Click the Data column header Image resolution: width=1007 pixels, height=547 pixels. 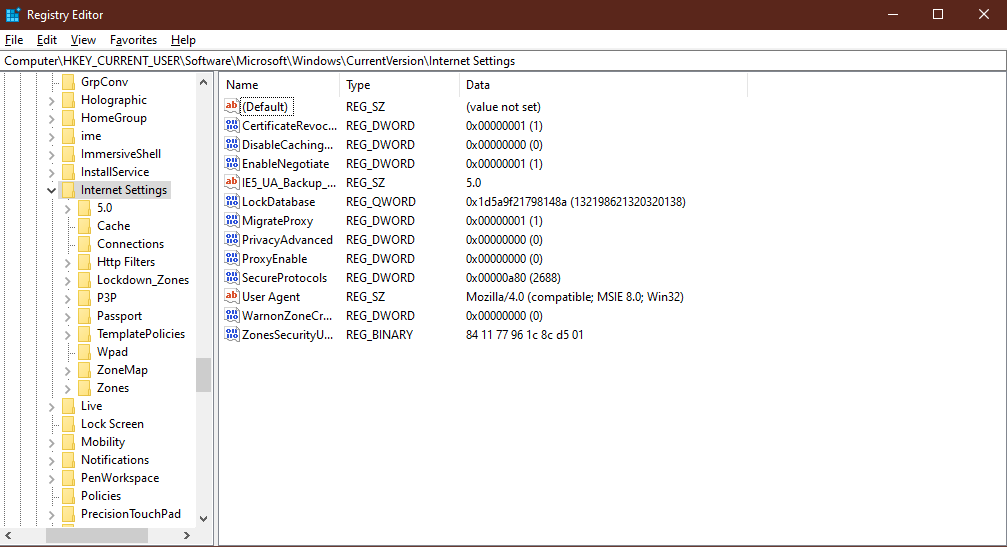[x=603, y=85]
